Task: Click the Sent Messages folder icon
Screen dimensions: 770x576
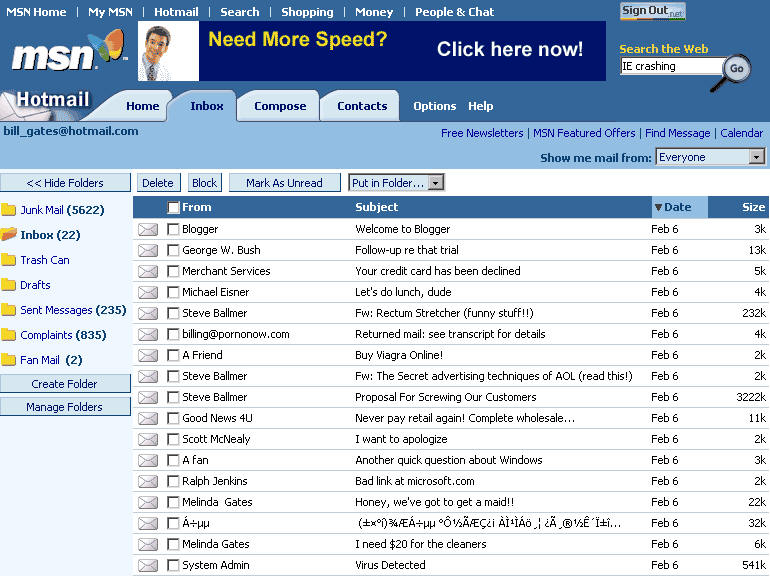Action: 8,310
